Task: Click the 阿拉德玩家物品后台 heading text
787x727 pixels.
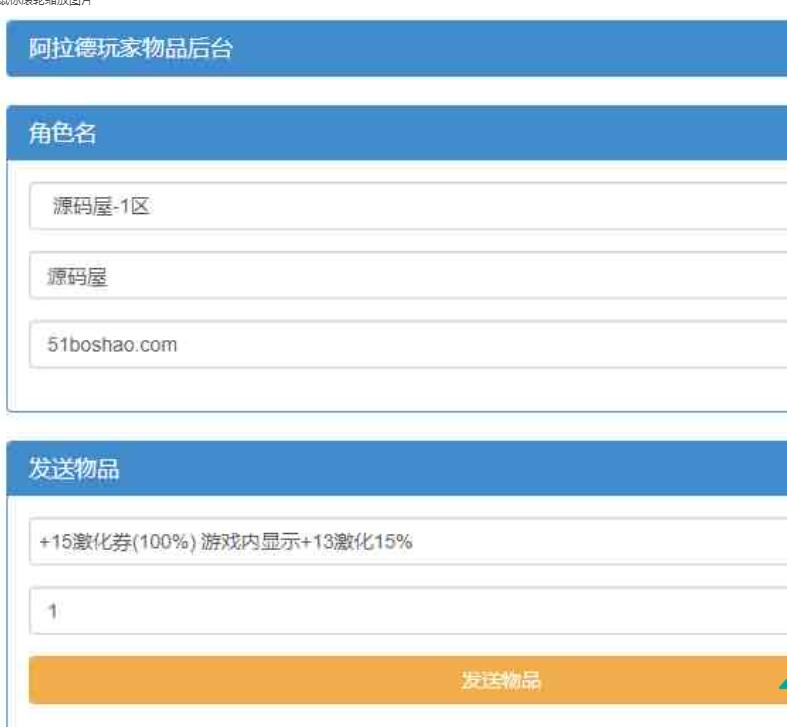Action: point(130,49)
